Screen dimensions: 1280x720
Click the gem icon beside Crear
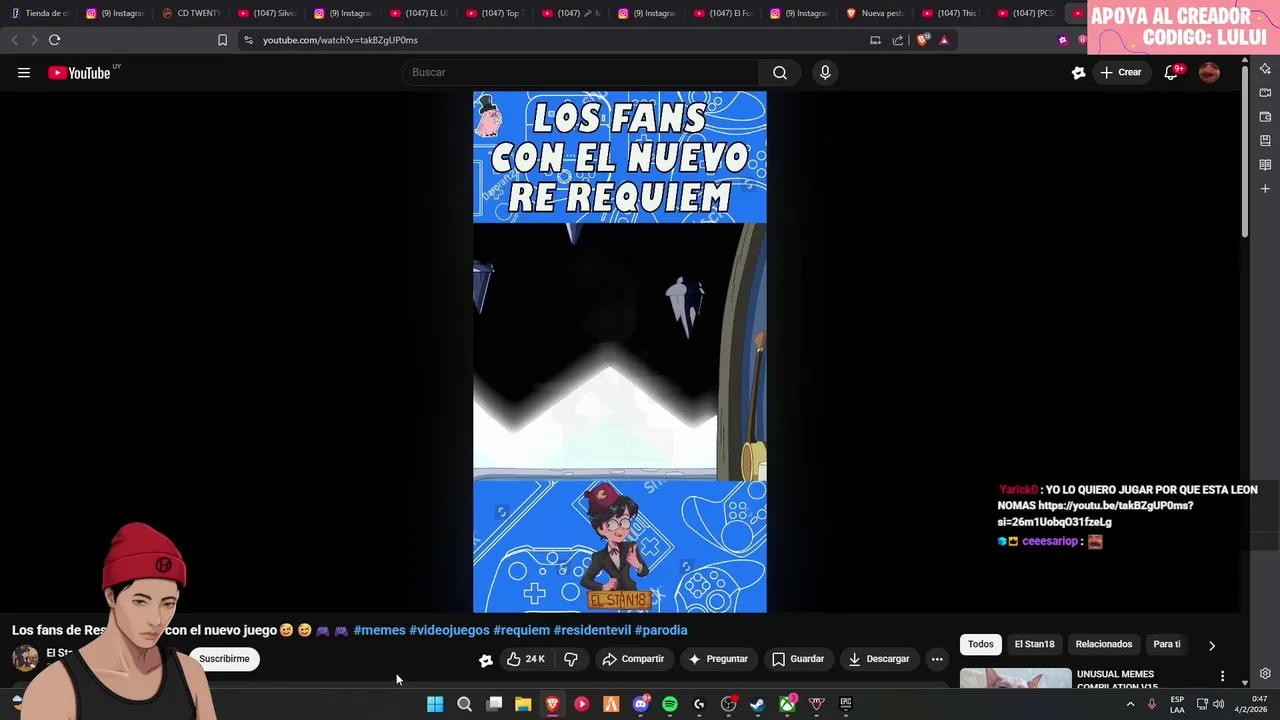(x=1078, y=72)
